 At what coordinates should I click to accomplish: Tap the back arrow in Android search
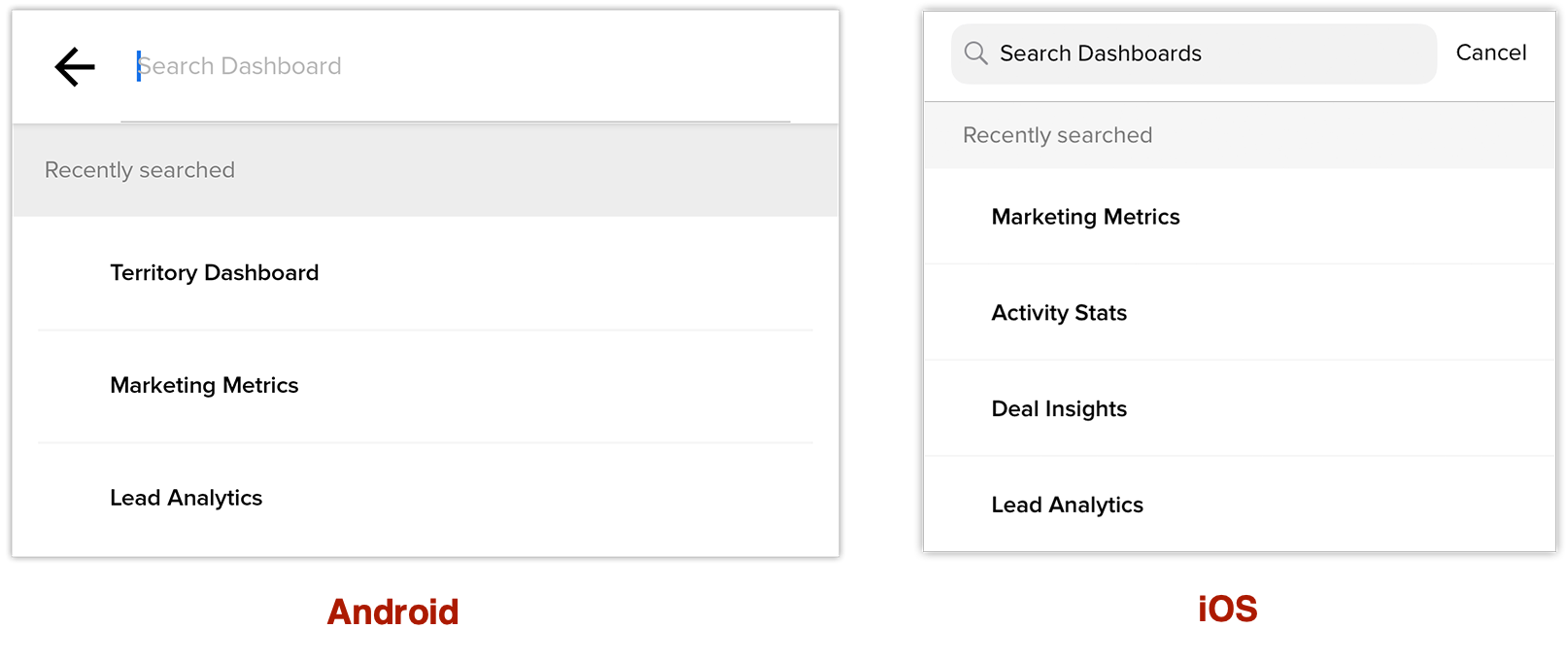[75, 67]
